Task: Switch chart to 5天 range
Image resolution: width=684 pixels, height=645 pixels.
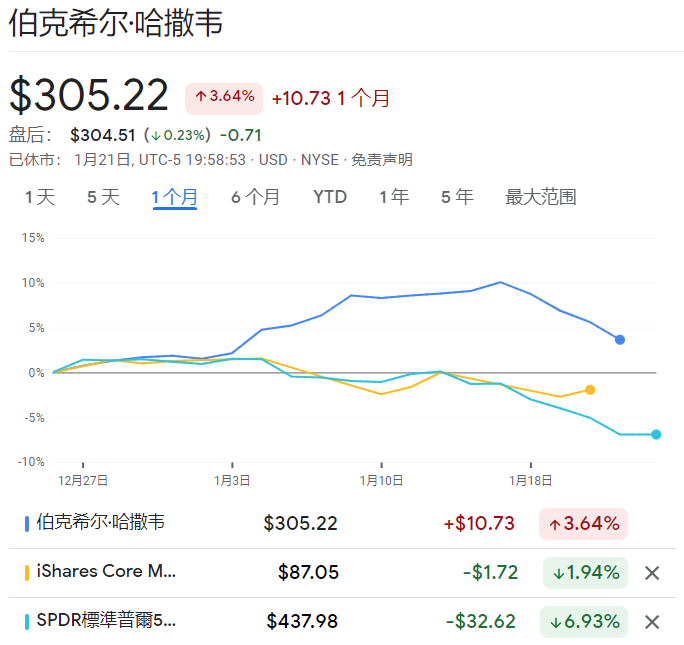Action: [103, 197]
